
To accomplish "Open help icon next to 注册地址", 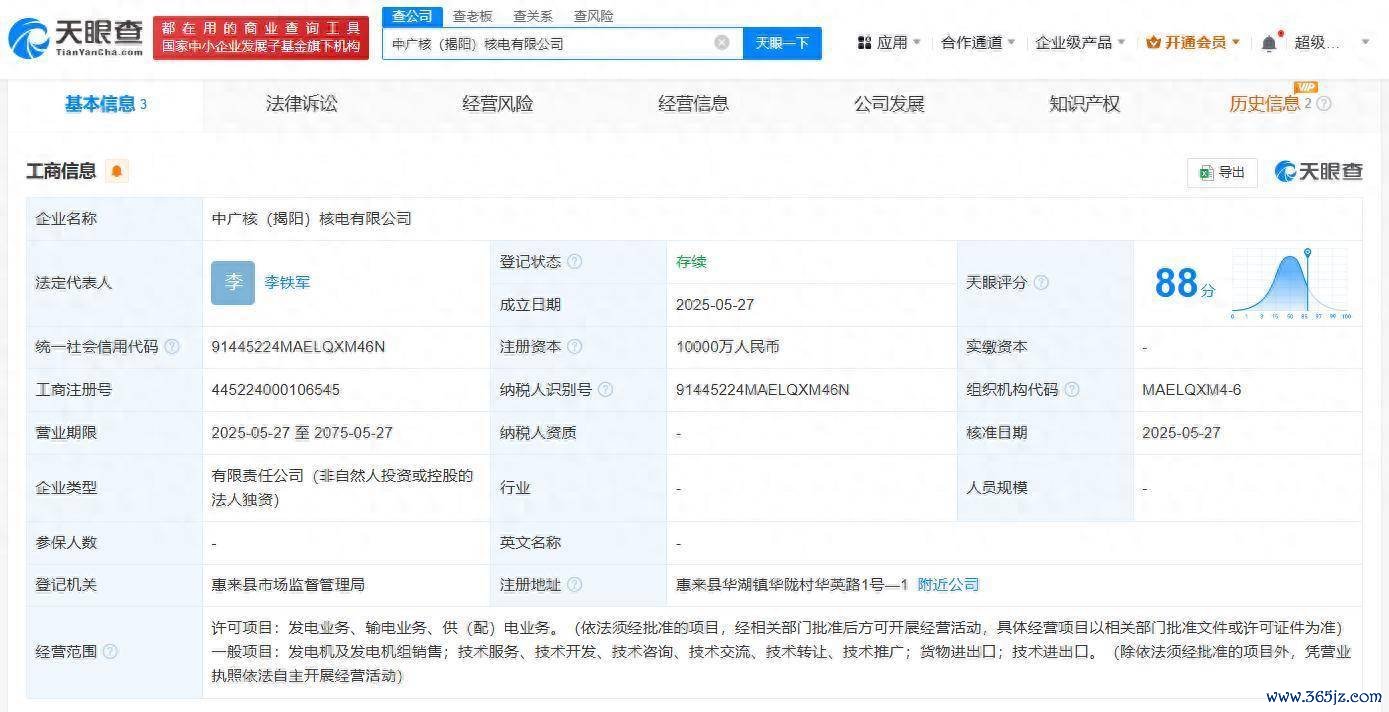I will [x=575, y=585].
